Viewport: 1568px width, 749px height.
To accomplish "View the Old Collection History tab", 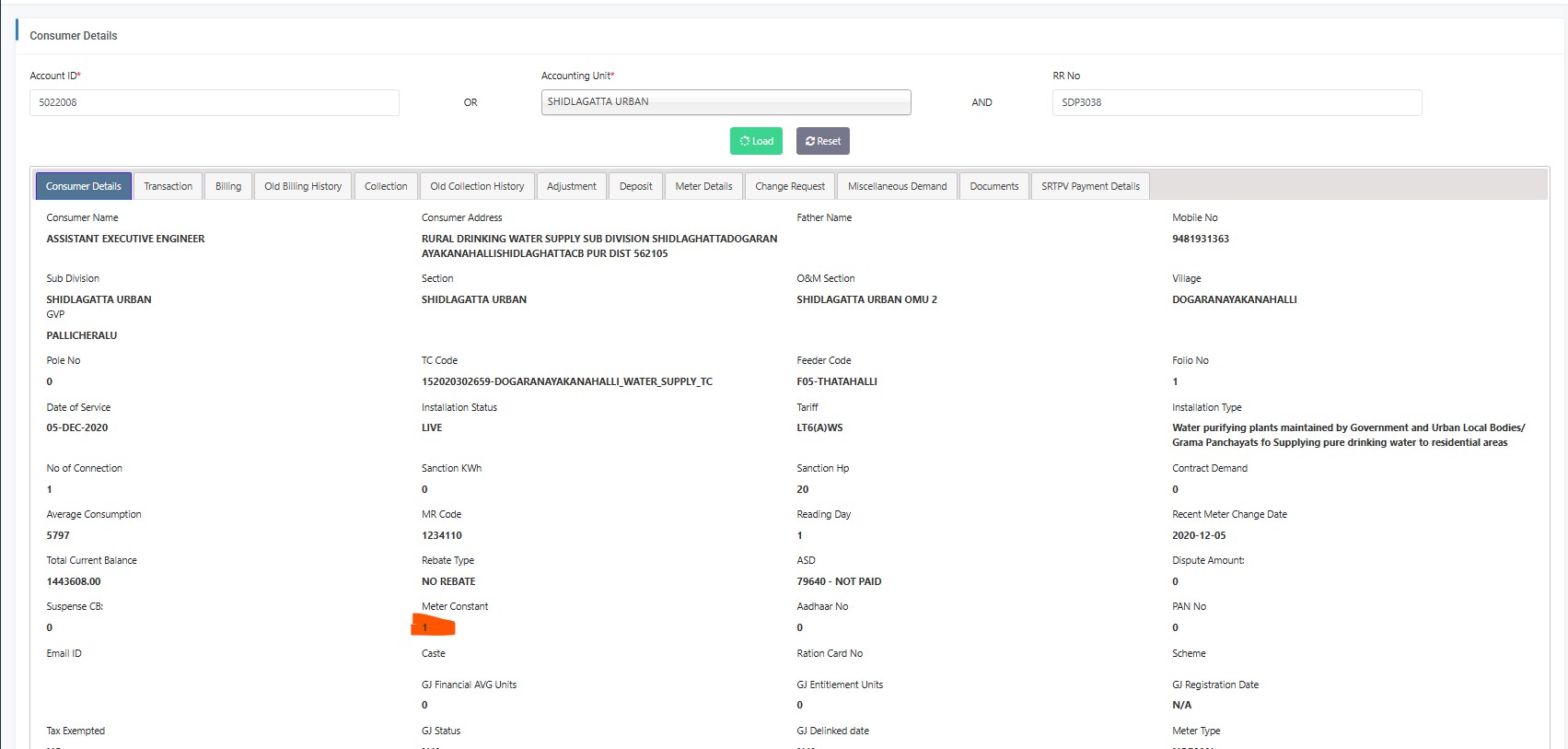I will coord(477,186).
